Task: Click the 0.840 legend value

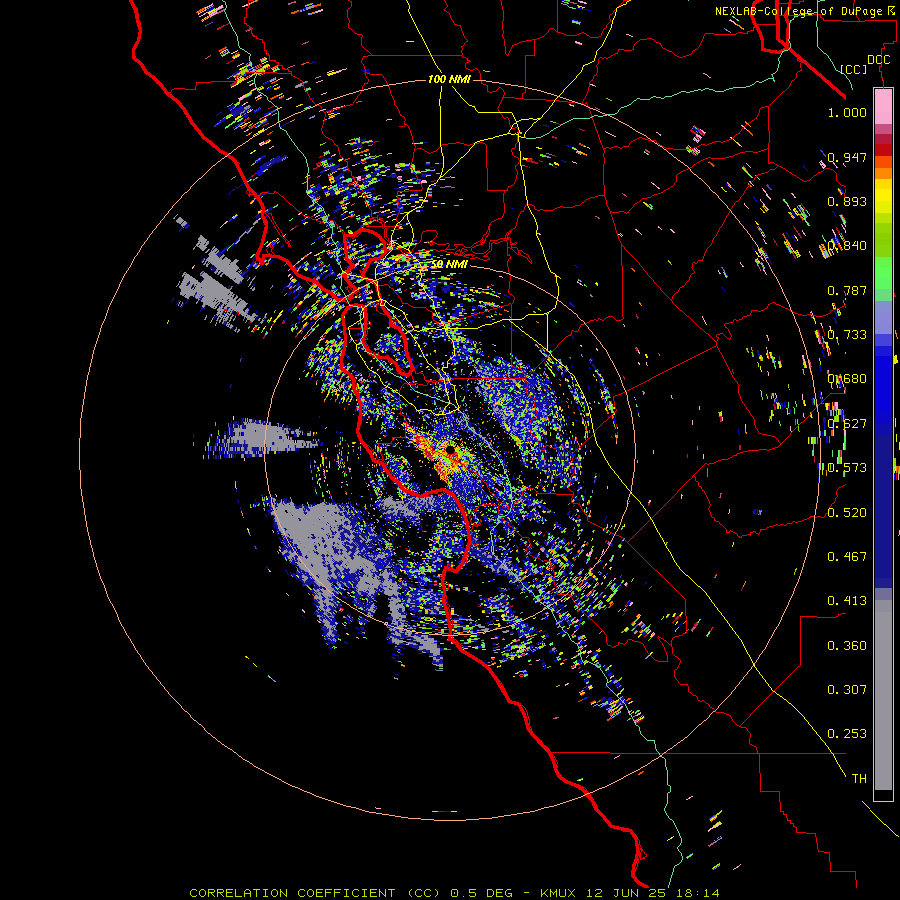Action: coord(847,245)
